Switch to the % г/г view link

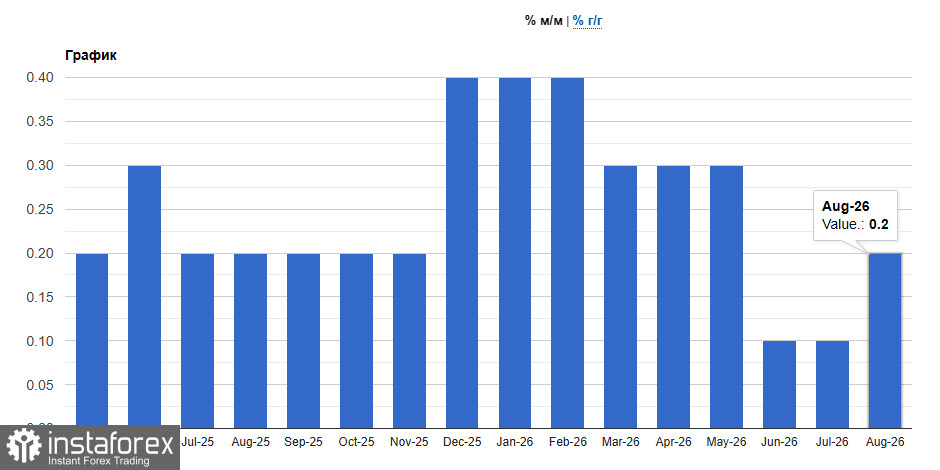point(587,21)
